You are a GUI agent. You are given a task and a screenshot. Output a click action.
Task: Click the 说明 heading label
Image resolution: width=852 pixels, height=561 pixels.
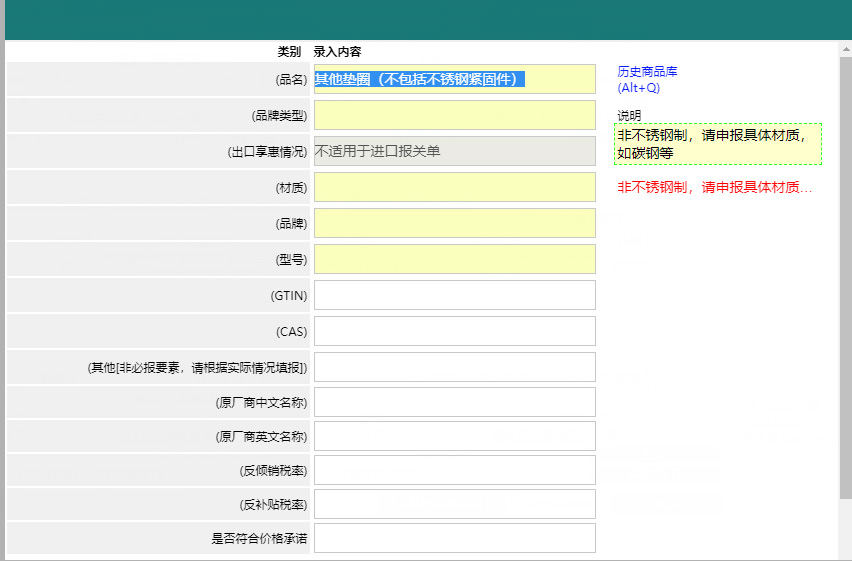tap(629, 116)
